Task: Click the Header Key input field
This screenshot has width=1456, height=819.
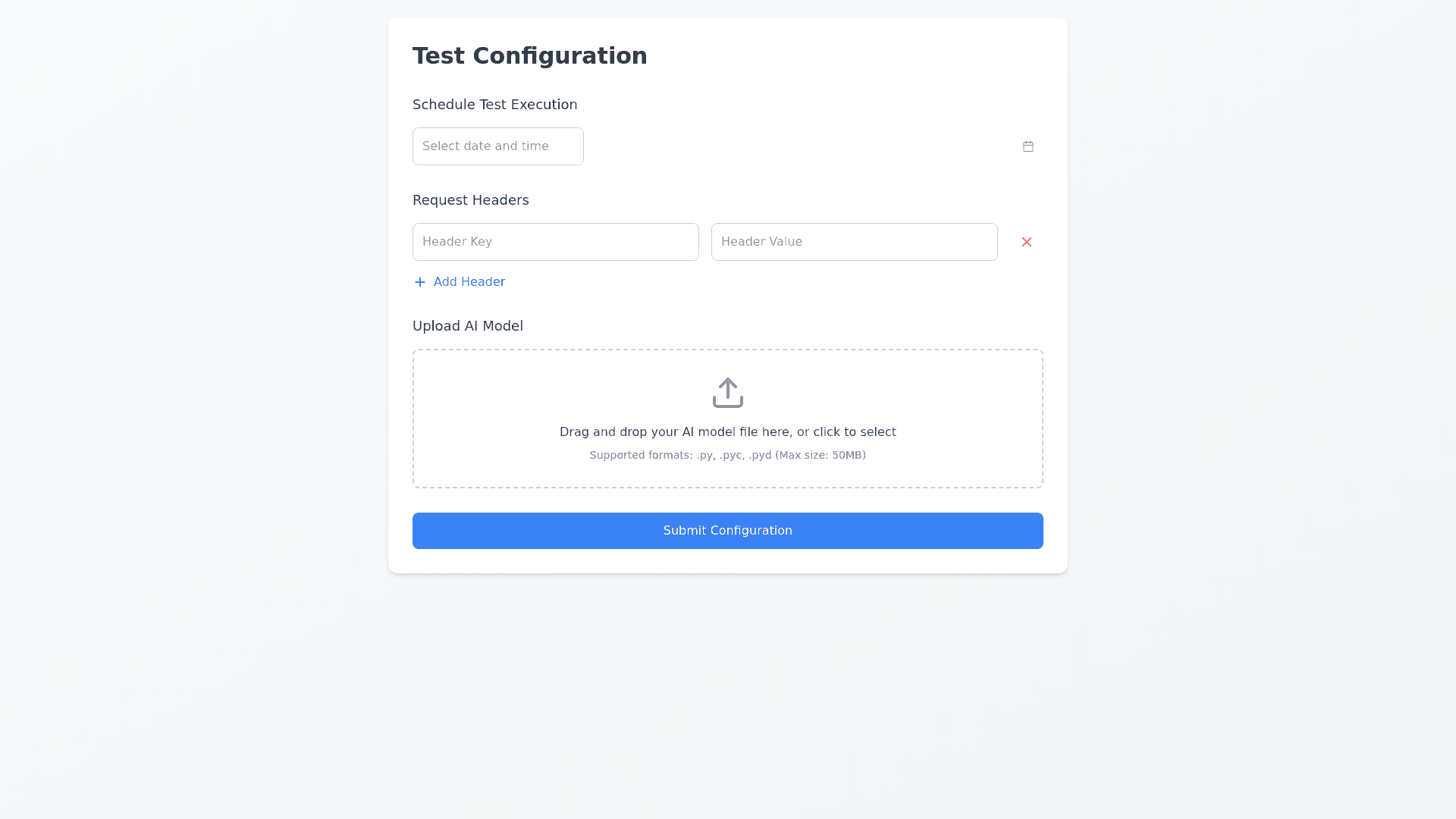Action: point(555,242)
